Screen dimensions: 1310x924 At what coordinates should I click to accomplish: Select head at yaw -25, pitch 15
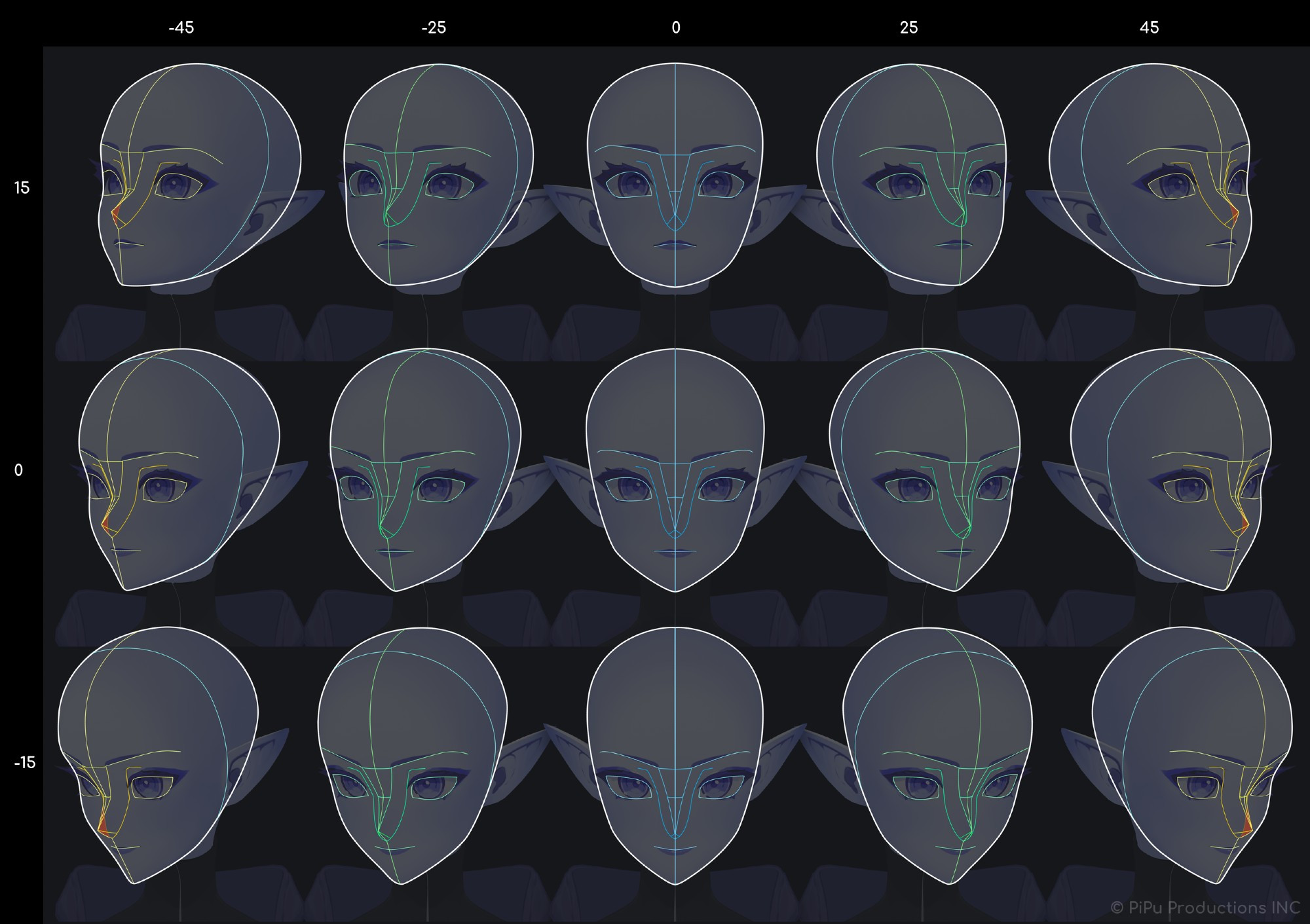(438, 175)
